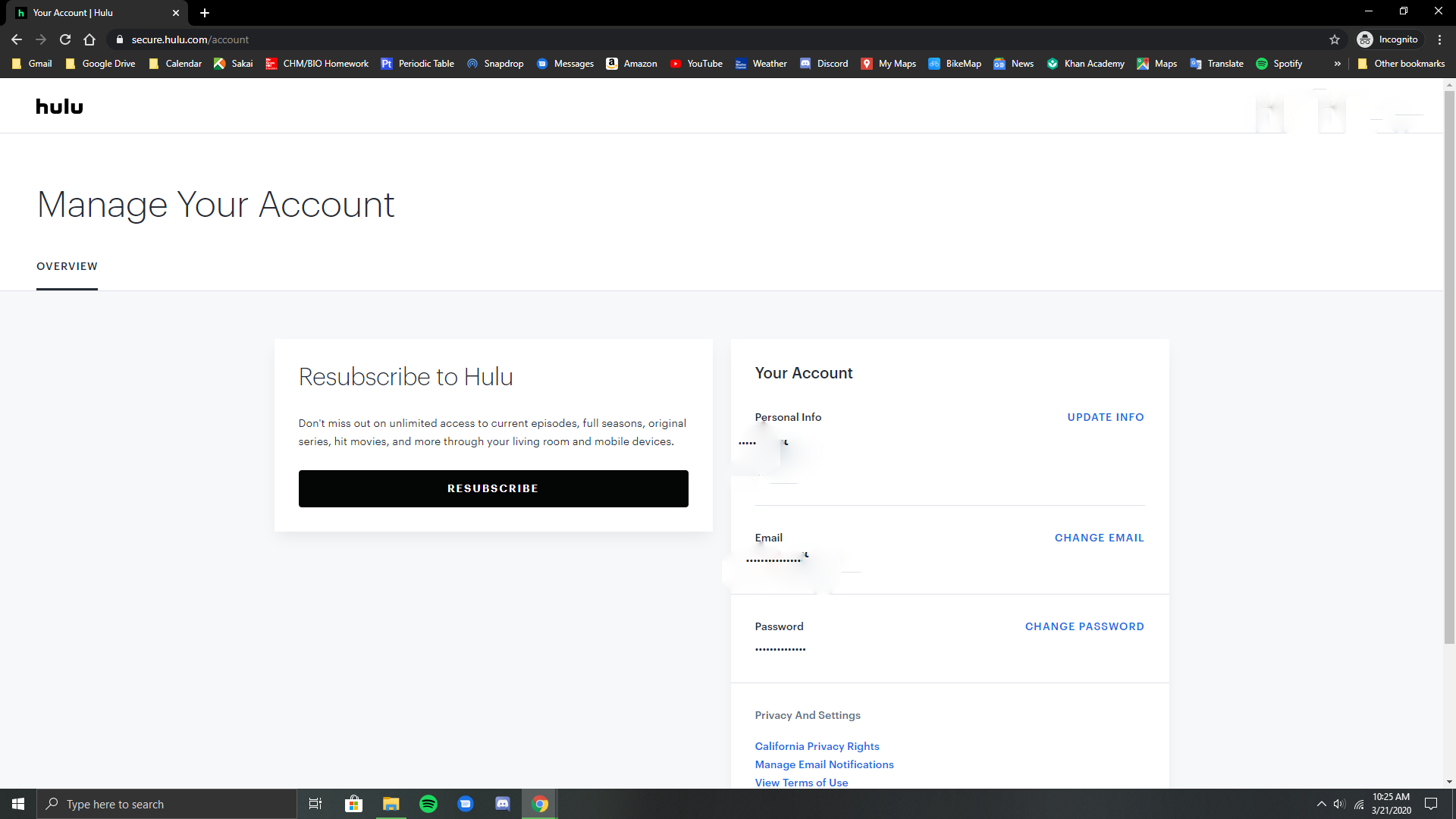Image resolution: width=1456 pixels, height=819 pixels.
Task: Open the Amazon bookmark
Action: (632, 64)
